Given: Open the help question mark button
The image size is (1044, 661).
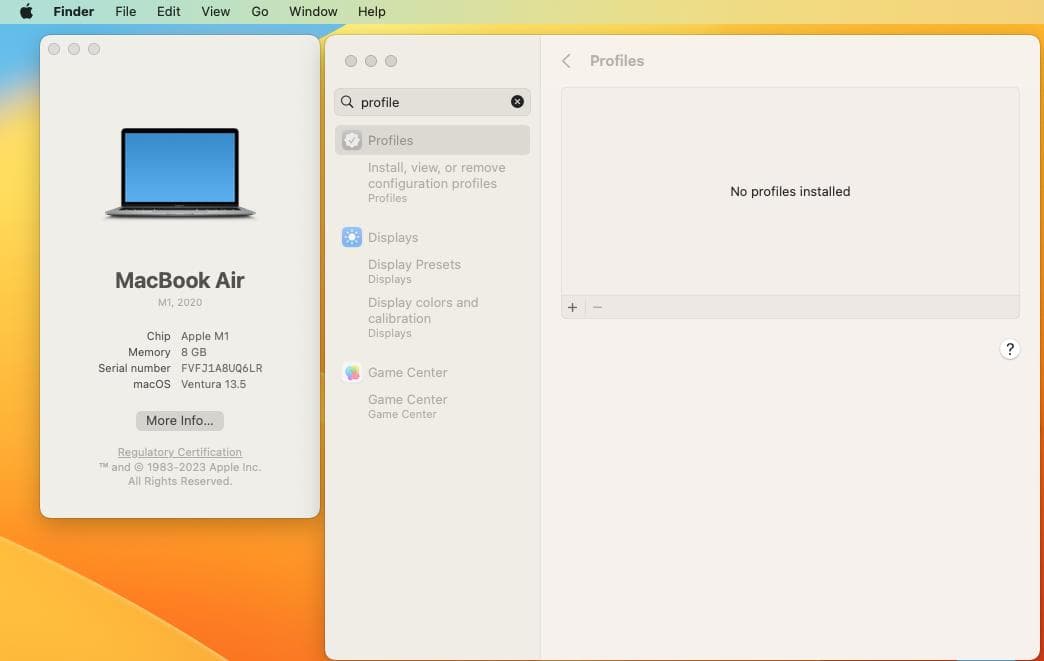Looking at the screenshot, I should 1009,349.
